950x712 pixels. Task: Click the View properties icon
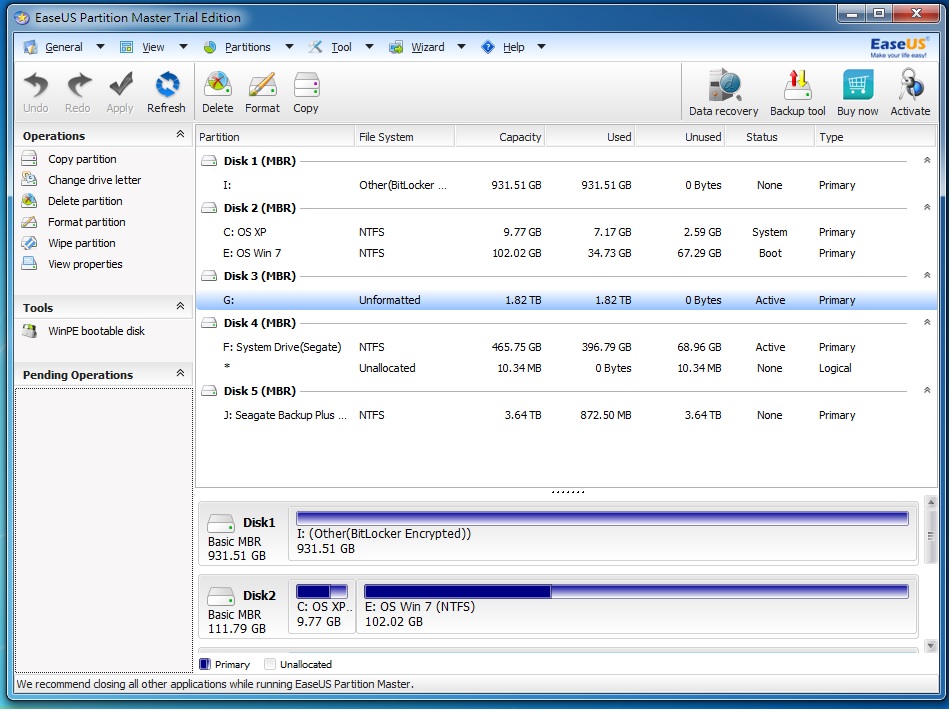tap(29, 264)
